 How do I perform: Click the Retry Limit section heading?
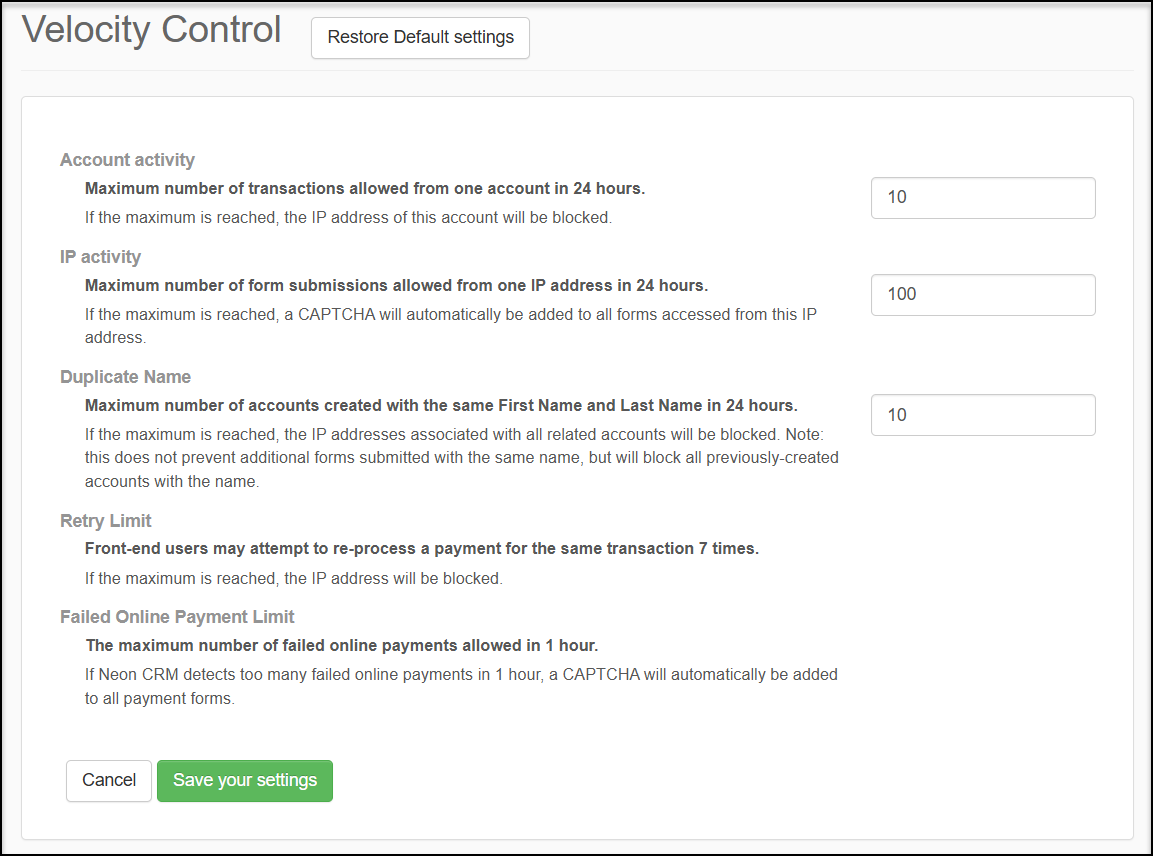(105, 521)
